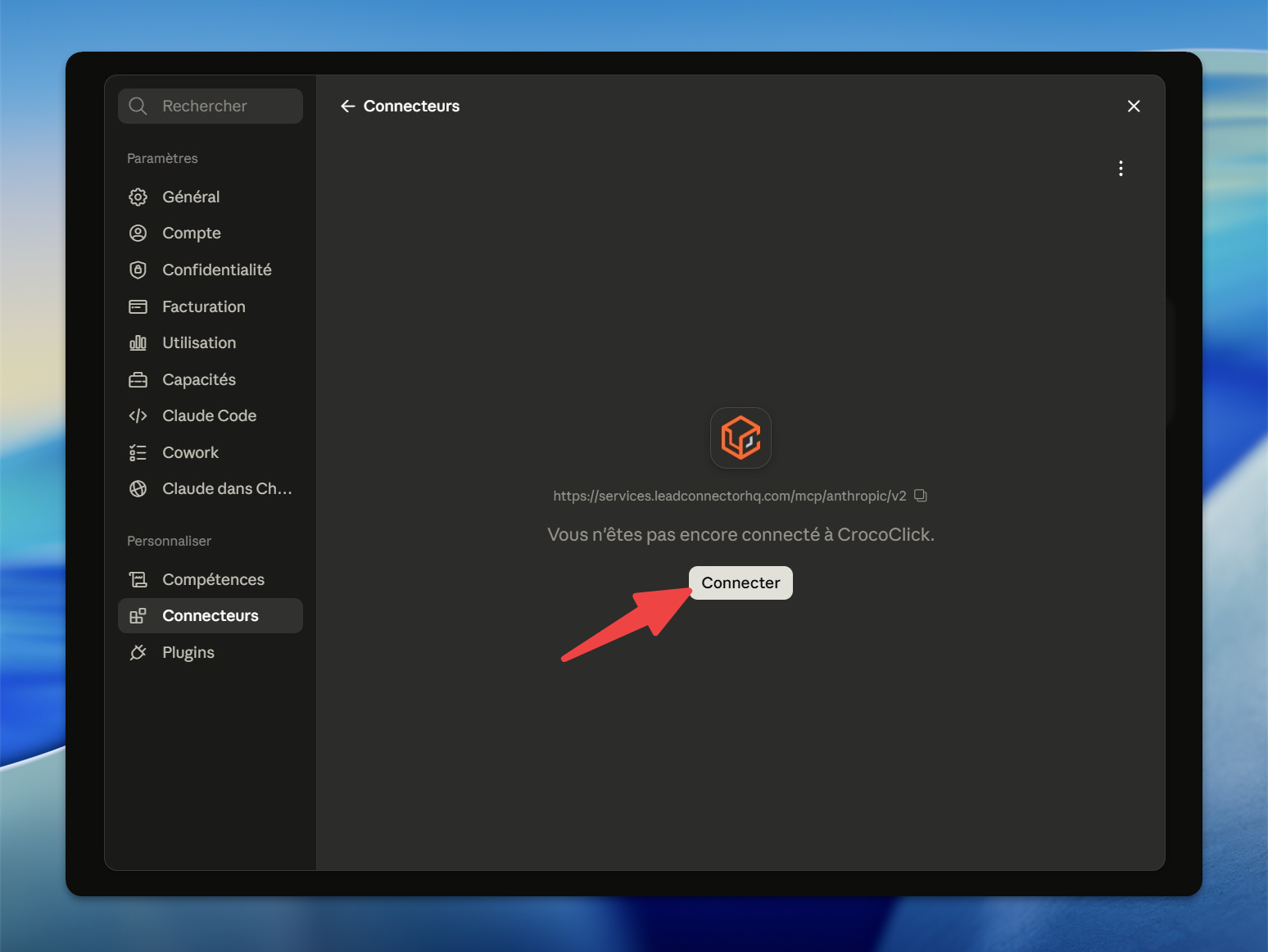Screen dimensions: 1268x952
Task: Open the Utilisation chart icon
Action: (x=138, y=342)
